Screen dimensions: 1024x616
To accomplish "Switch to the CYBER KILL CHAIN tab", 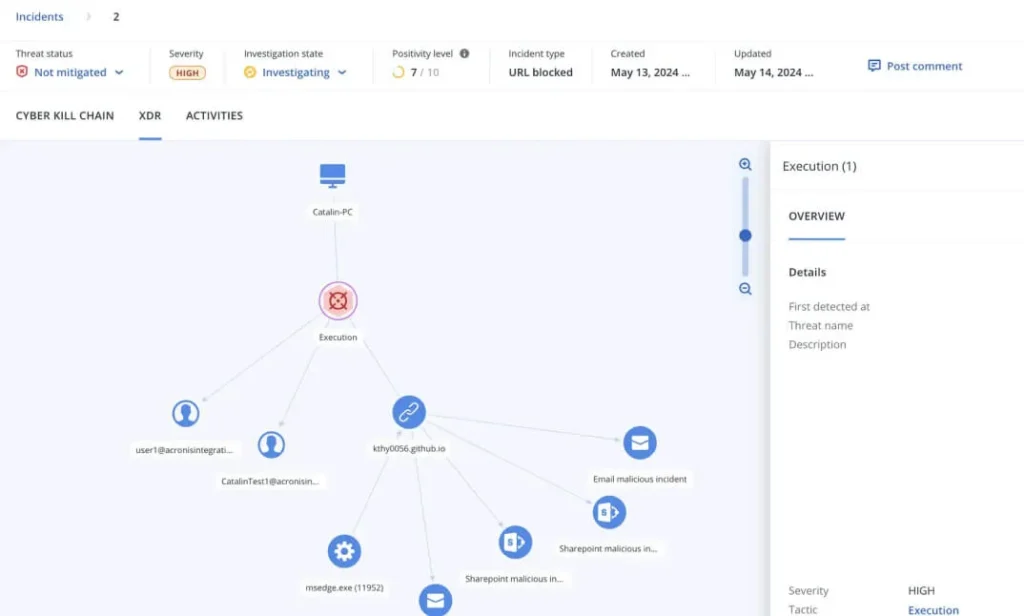I will point(64,115).
